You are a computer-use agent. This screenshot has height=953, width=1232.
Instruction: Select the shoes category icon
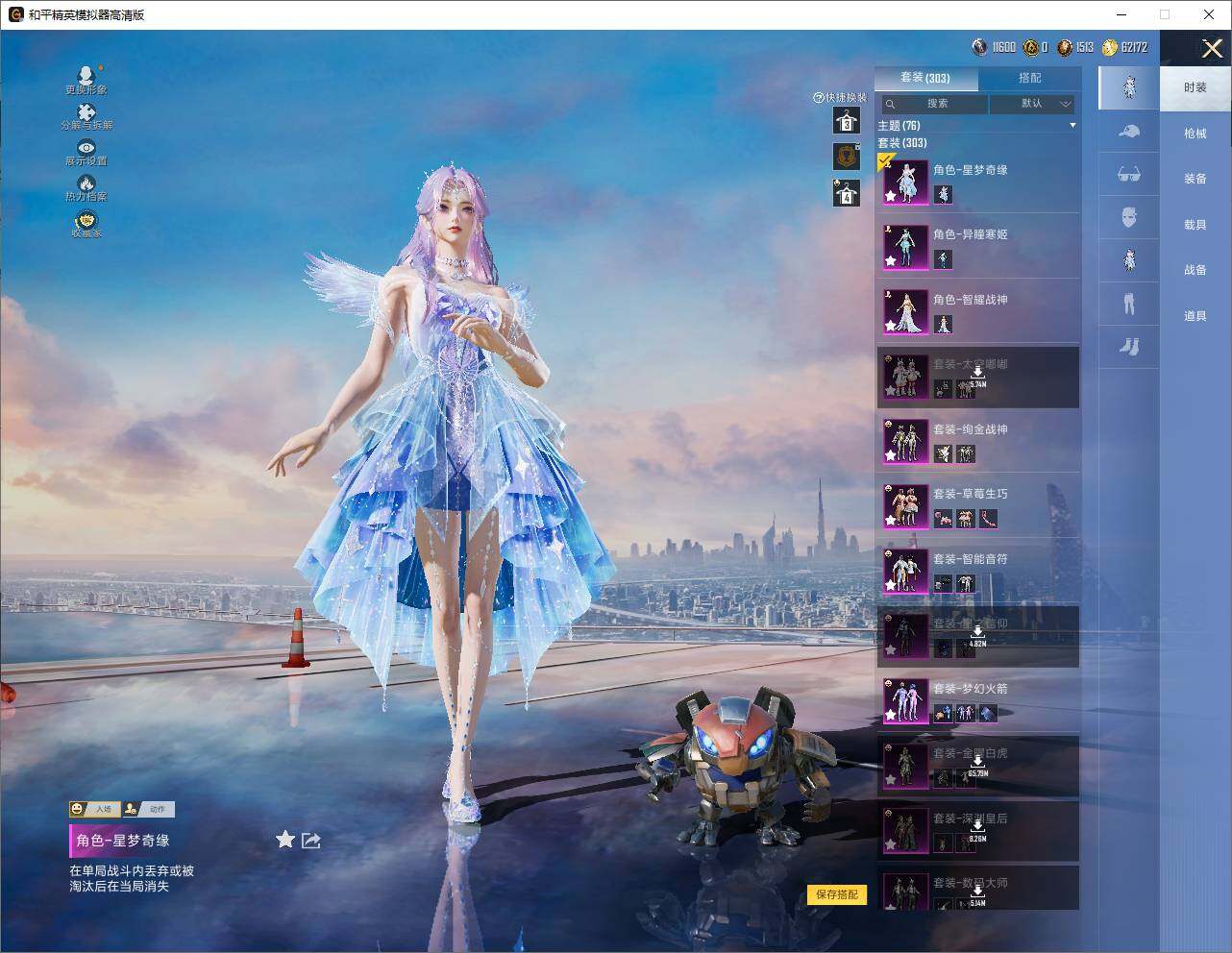[1129, 346]
